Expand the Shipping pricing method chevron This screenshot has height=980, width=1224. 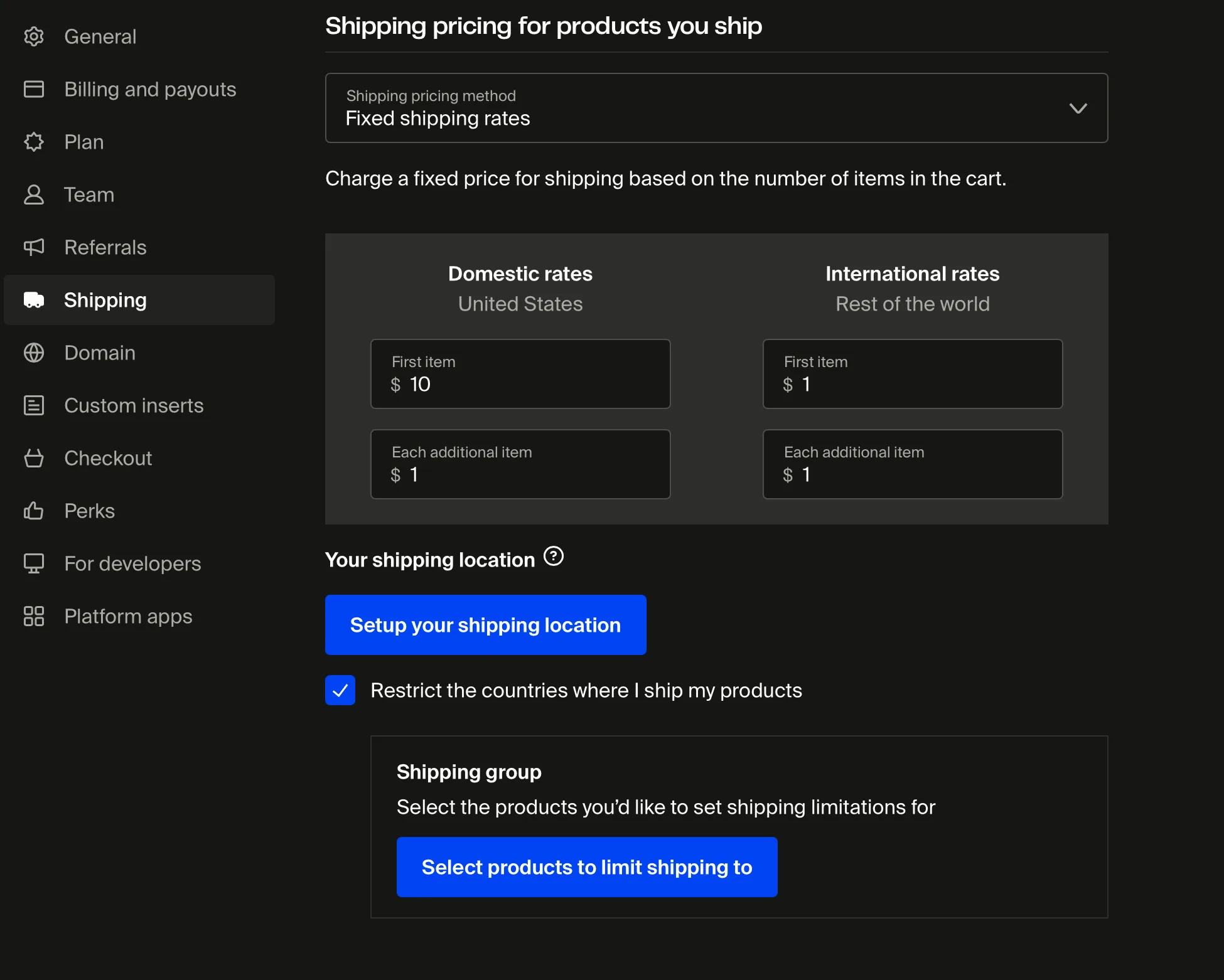1078,109
